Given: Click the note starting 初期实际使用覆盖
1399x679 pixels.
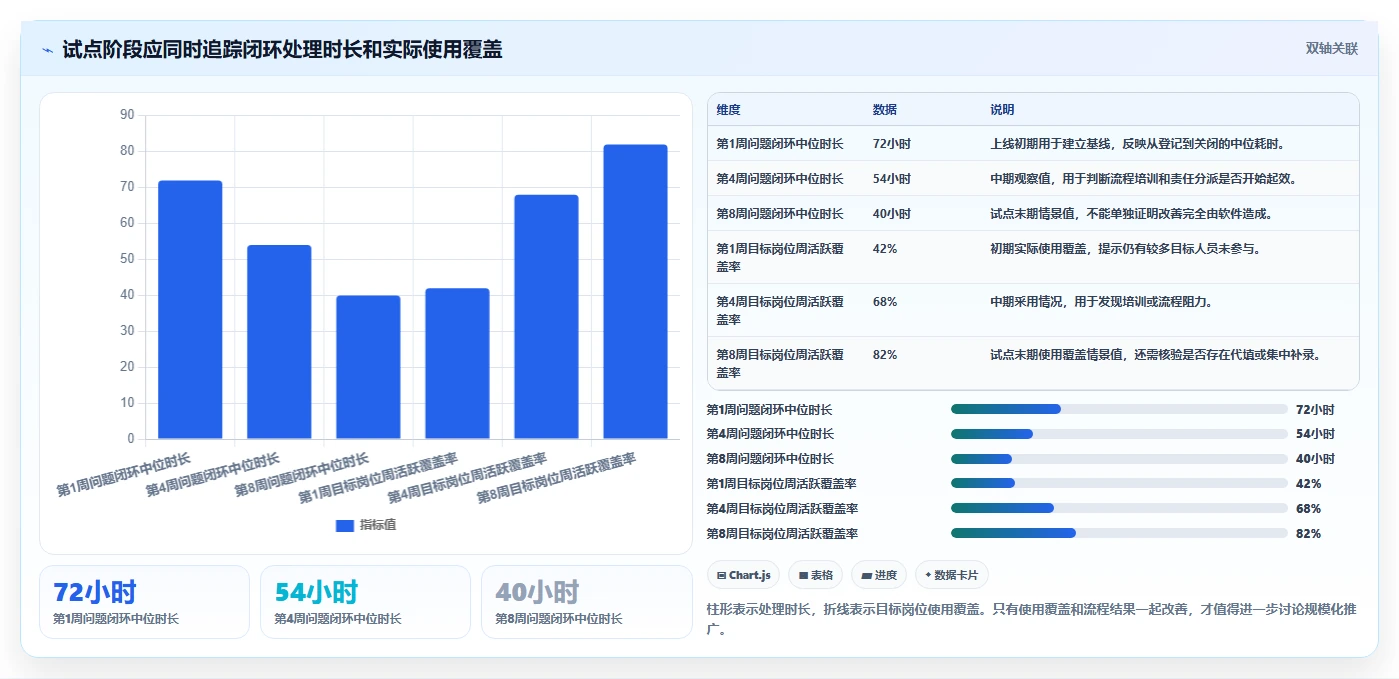Looking at the screenshot, I should pos(1126,249).
